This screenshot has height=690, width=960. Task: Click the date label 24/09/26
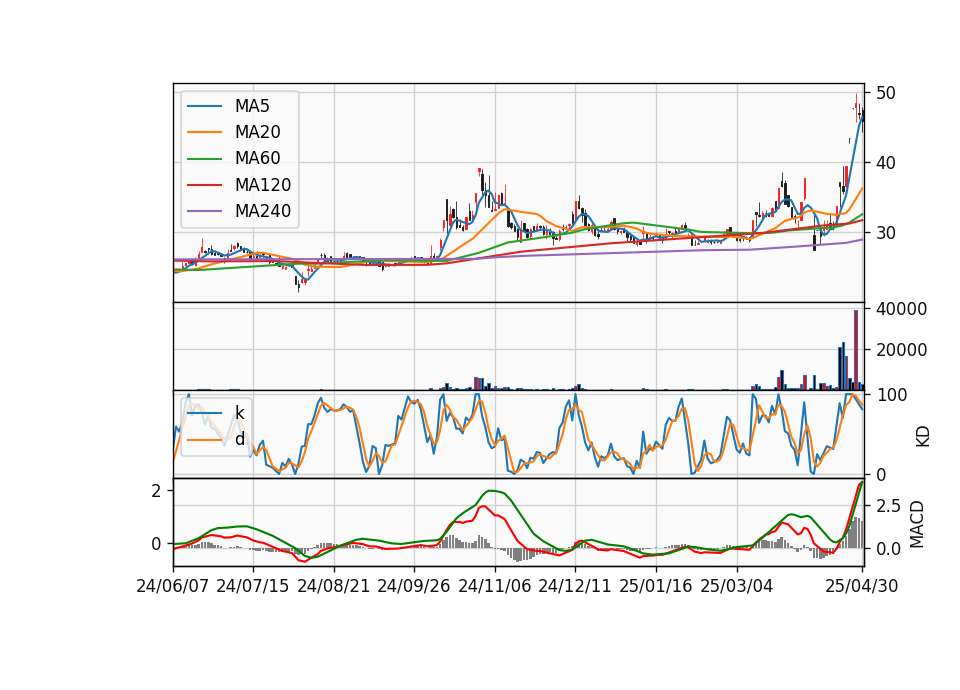pos(413,586)
